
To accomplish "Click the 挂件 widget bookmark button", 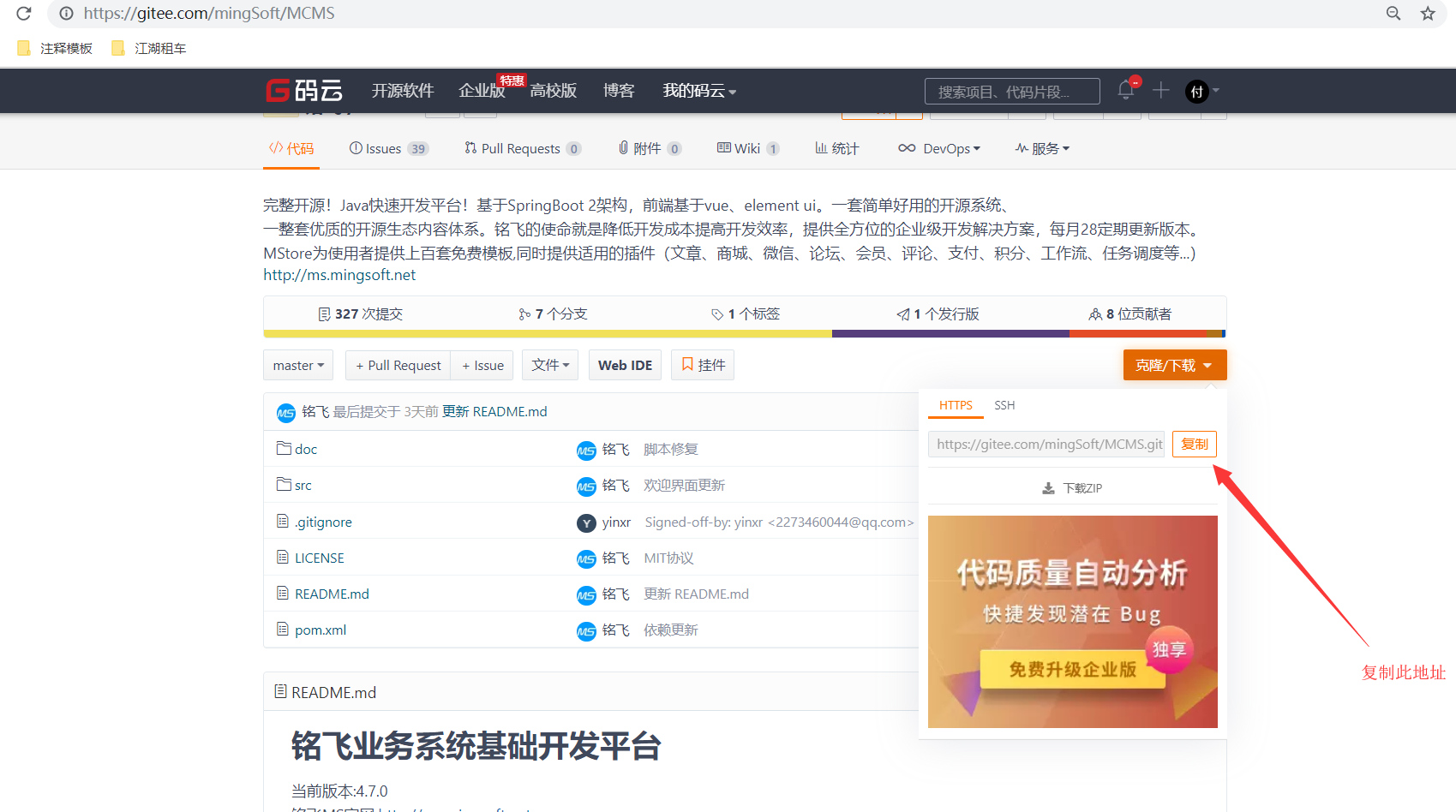I will (x=703, y=365).
